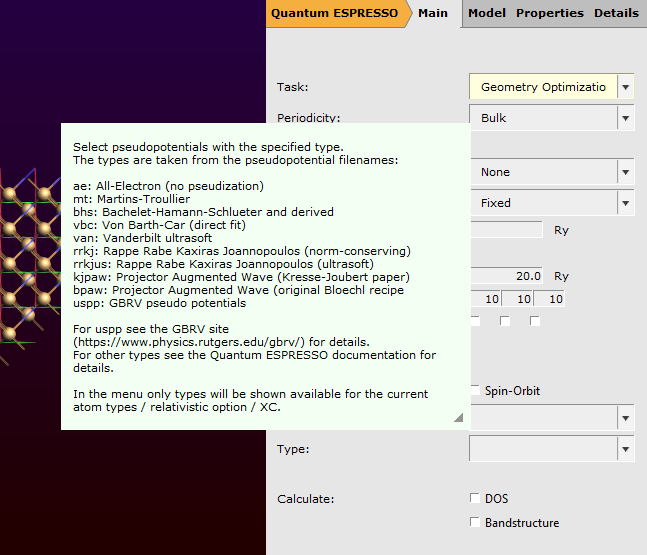Enable the Spin-Orbit checkbox

point(475,390)
